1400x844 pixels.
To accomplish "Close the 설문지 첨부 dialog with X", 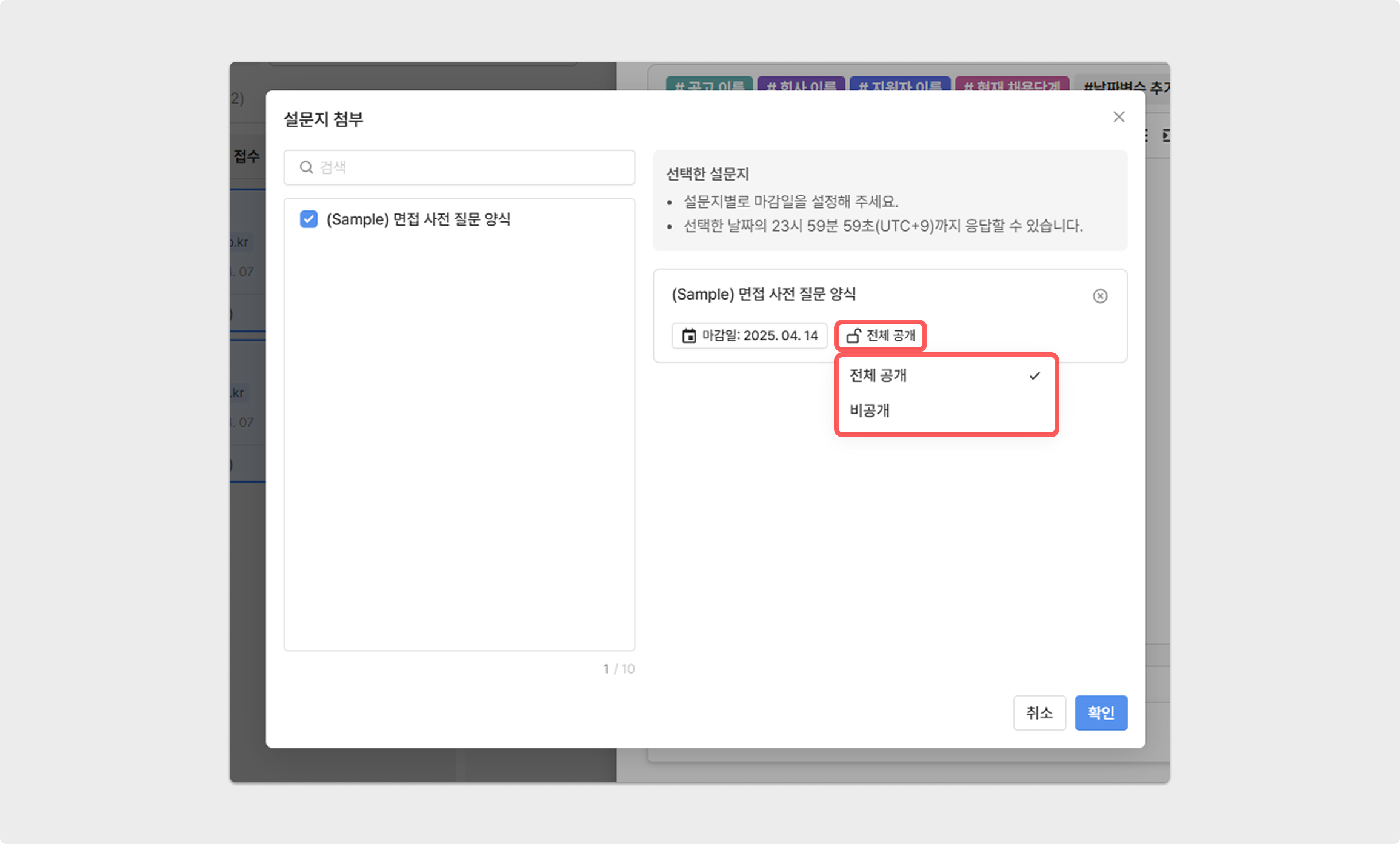I will point(1119,117).
